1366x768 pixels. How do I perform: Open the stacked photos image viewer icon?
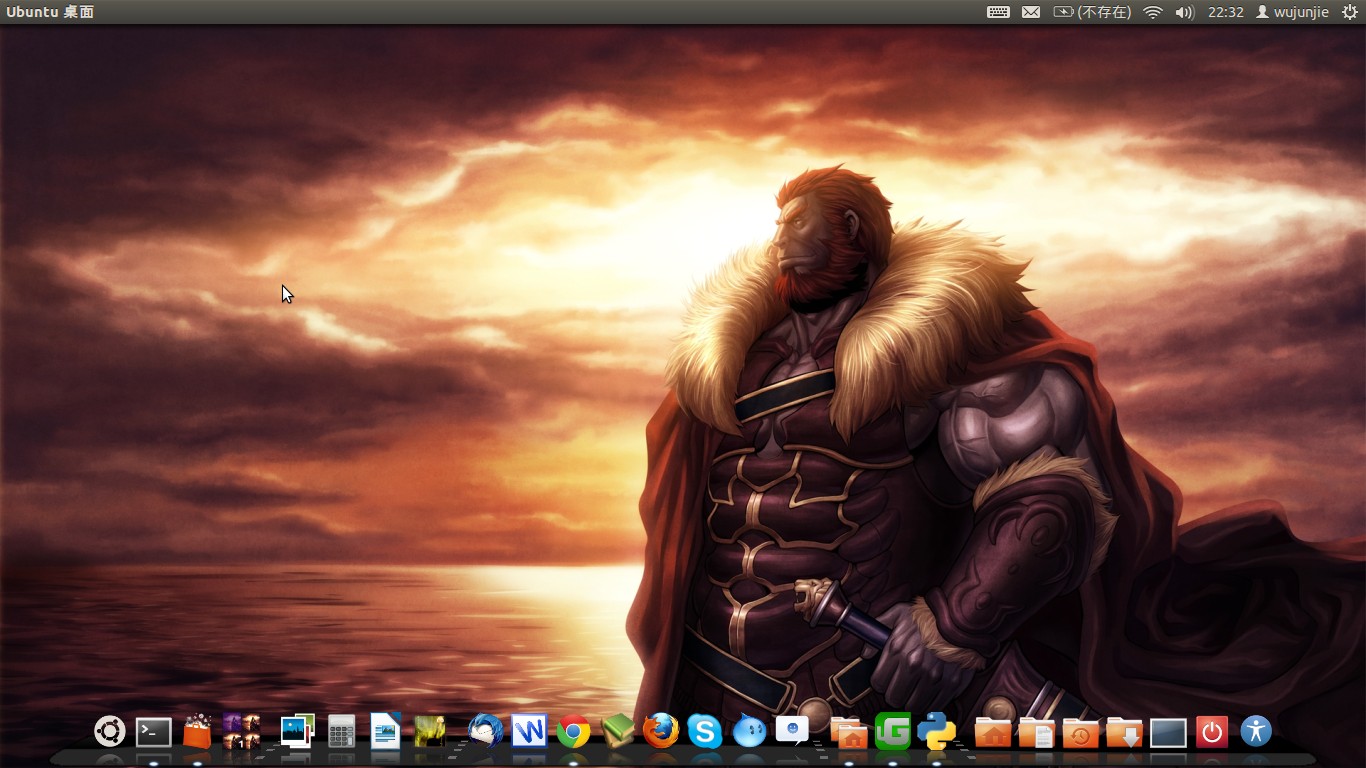[297, 732]
